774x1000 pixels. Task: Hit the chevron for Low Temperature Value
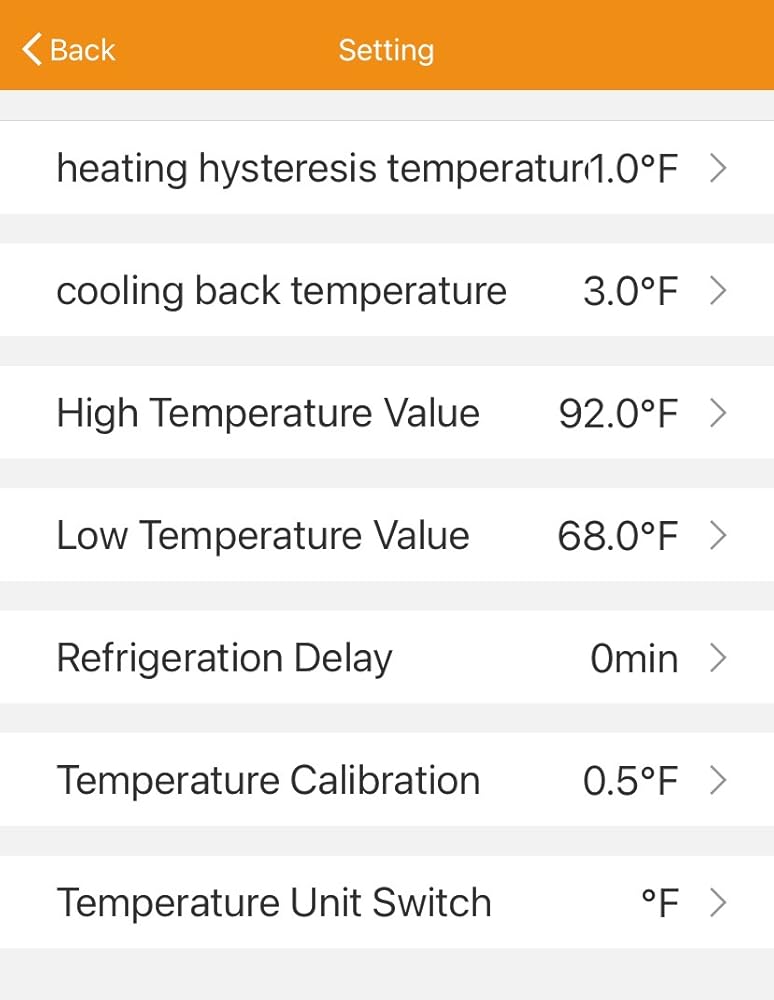pos(717,535)
